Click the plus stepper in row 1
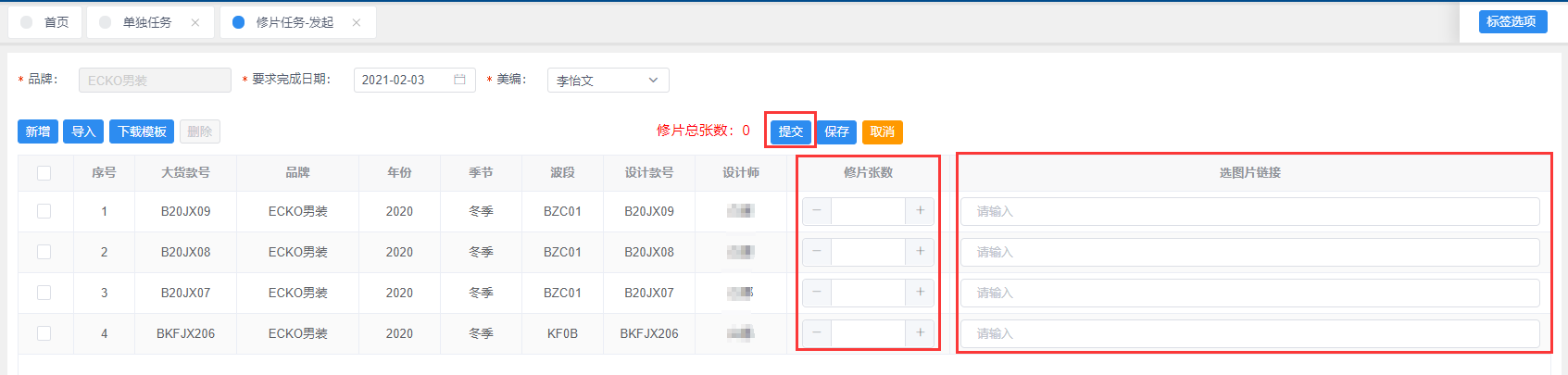Viewport: 1568px width, 375px height. (920, 211)
